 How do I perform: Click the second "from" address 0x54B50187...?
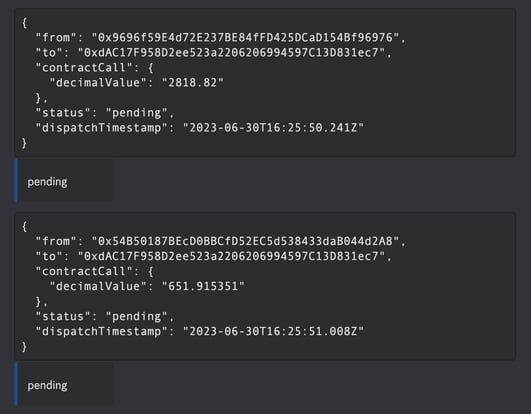(246, 241)
